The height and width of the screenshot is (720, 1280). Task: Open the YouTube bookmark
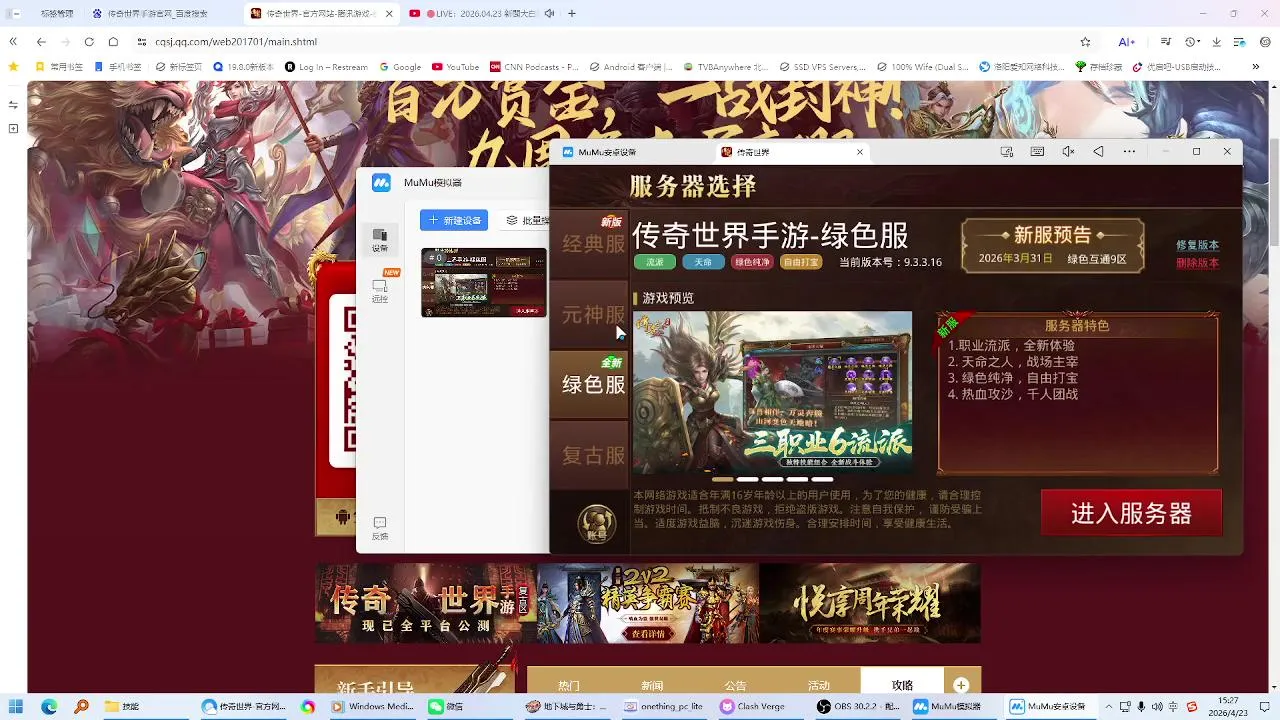click(x=456, y=67)
